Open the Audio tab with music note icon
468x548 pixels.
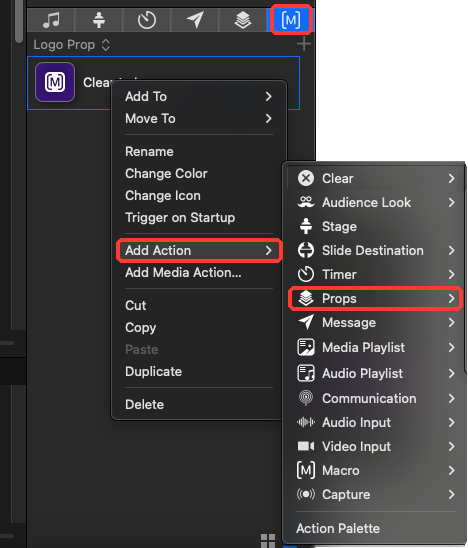[x=51, y=20]
